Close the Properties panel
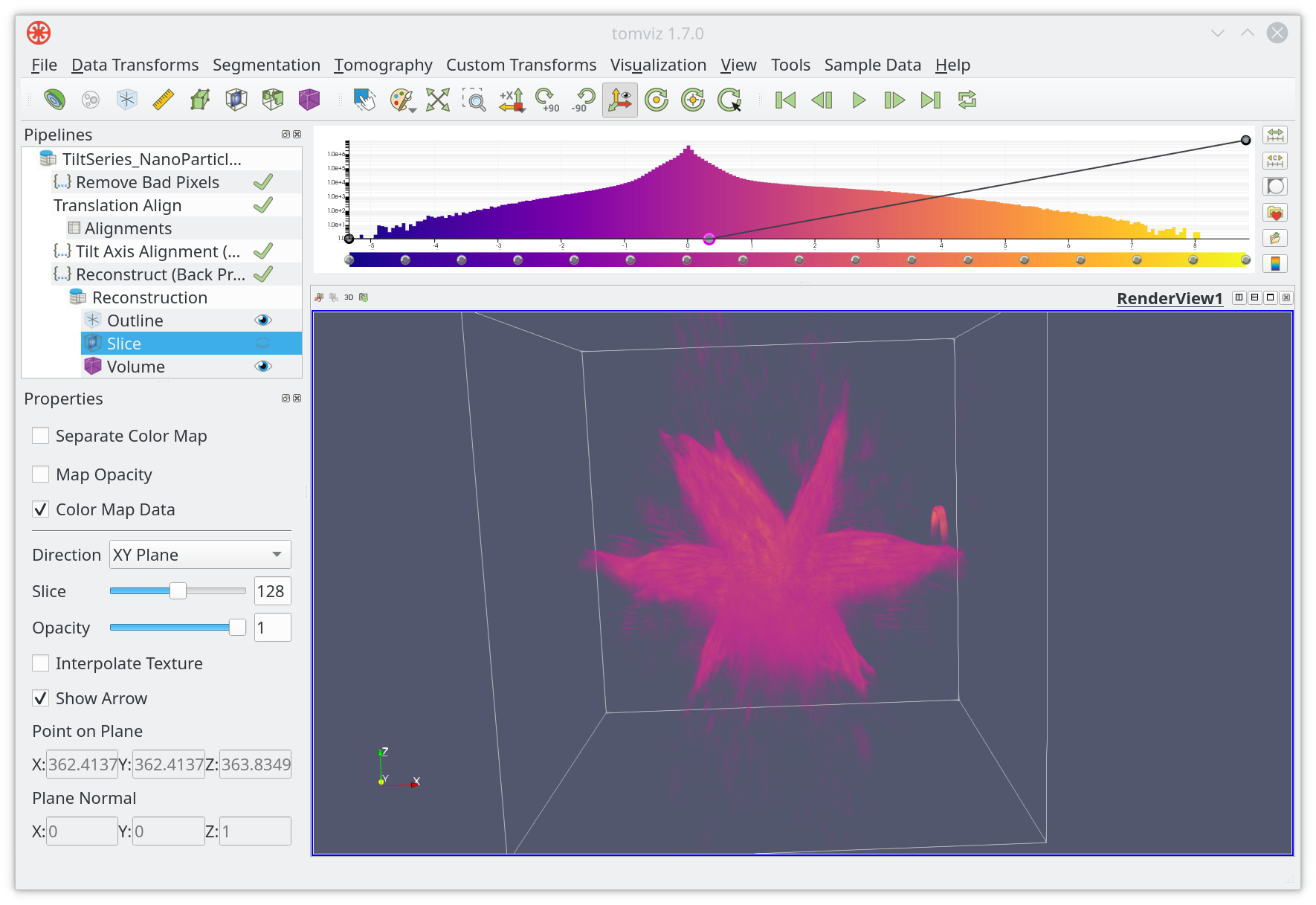The width and height of the screenshot is (1316, 905). (297, 399)
